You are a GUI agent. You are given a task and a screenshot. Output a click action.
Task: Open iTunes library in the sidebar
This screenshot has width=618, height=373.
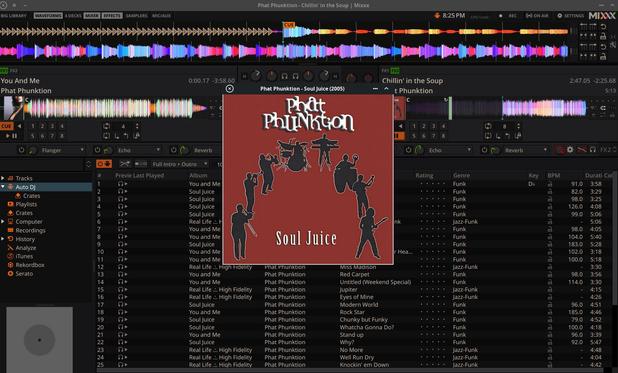pyautogui.click(x=24, y=256)
